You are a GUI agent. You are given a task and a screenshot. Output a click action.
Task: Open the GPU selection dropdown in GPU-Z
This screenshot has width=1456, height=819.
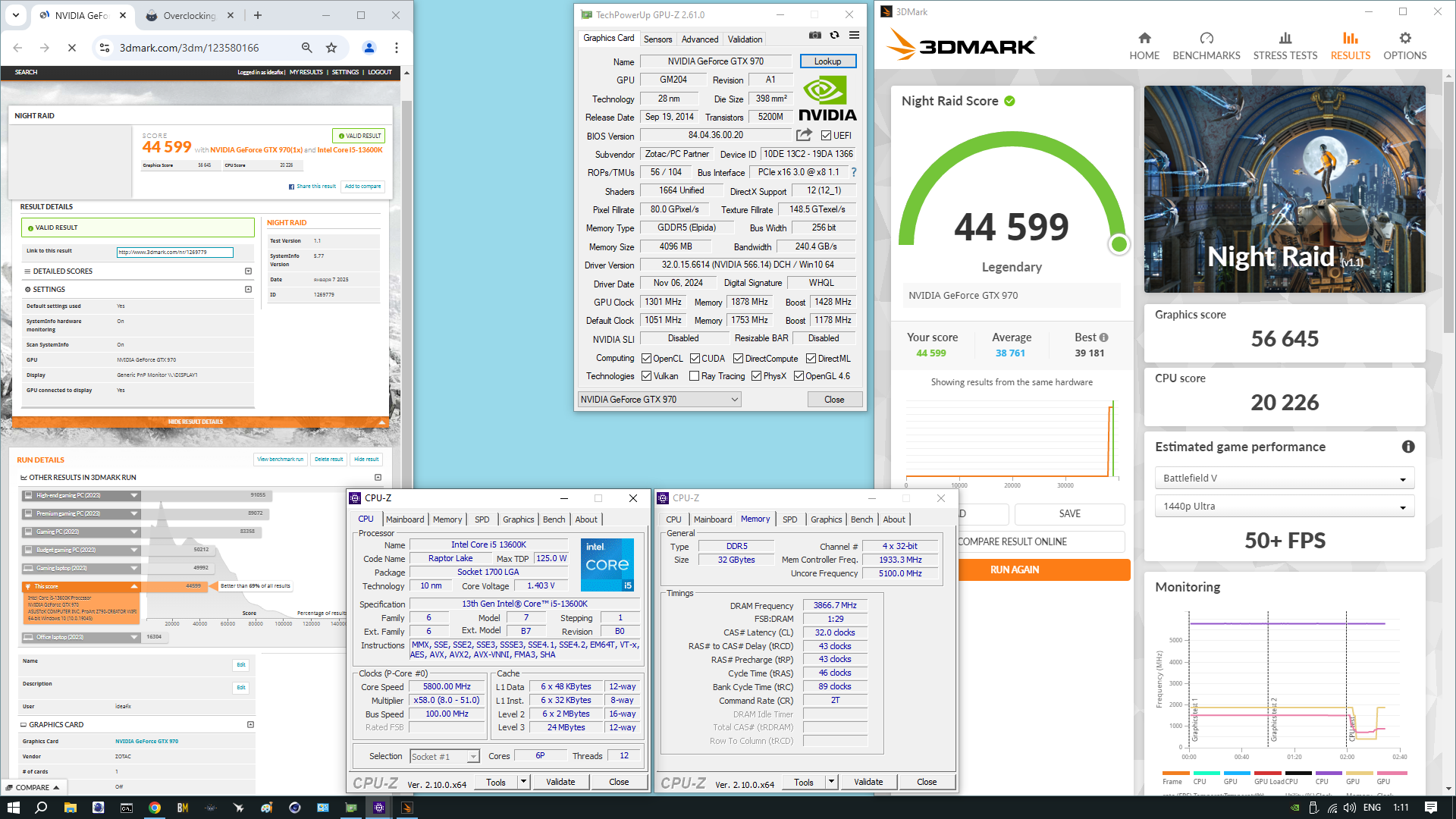point(659,400)
